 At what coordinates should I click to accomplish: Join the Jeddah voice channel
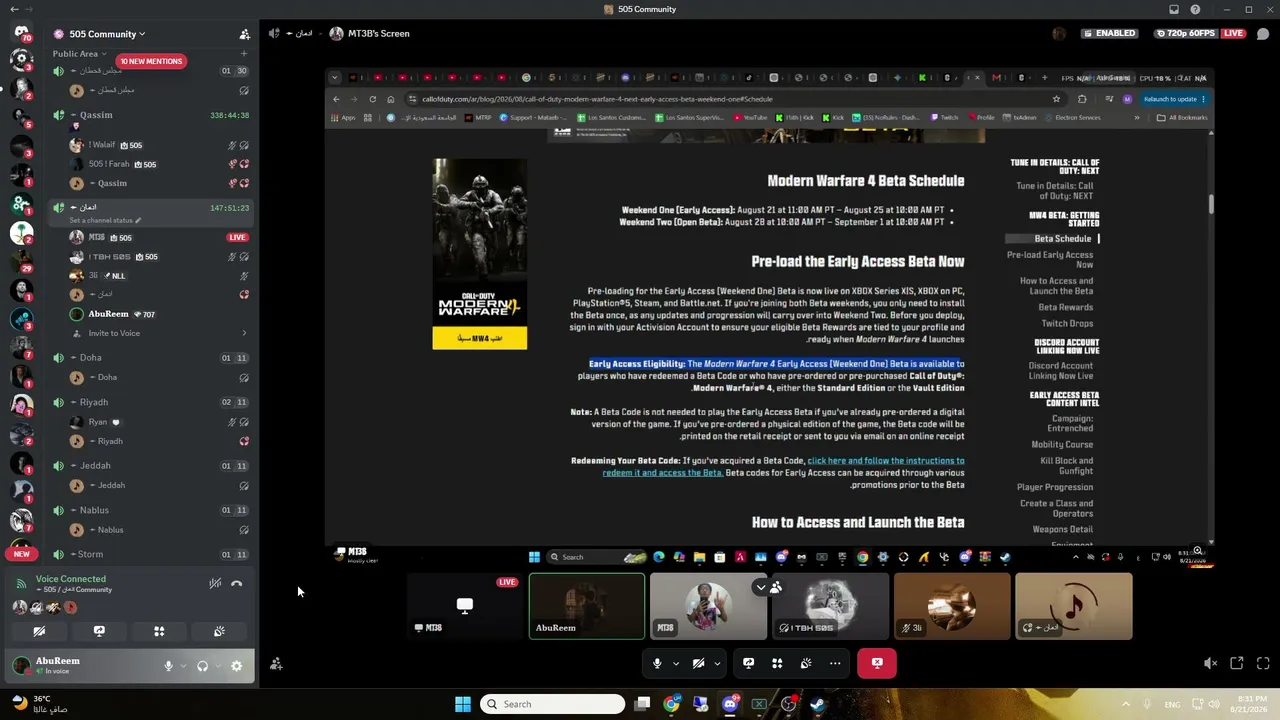tap(152, 465)
